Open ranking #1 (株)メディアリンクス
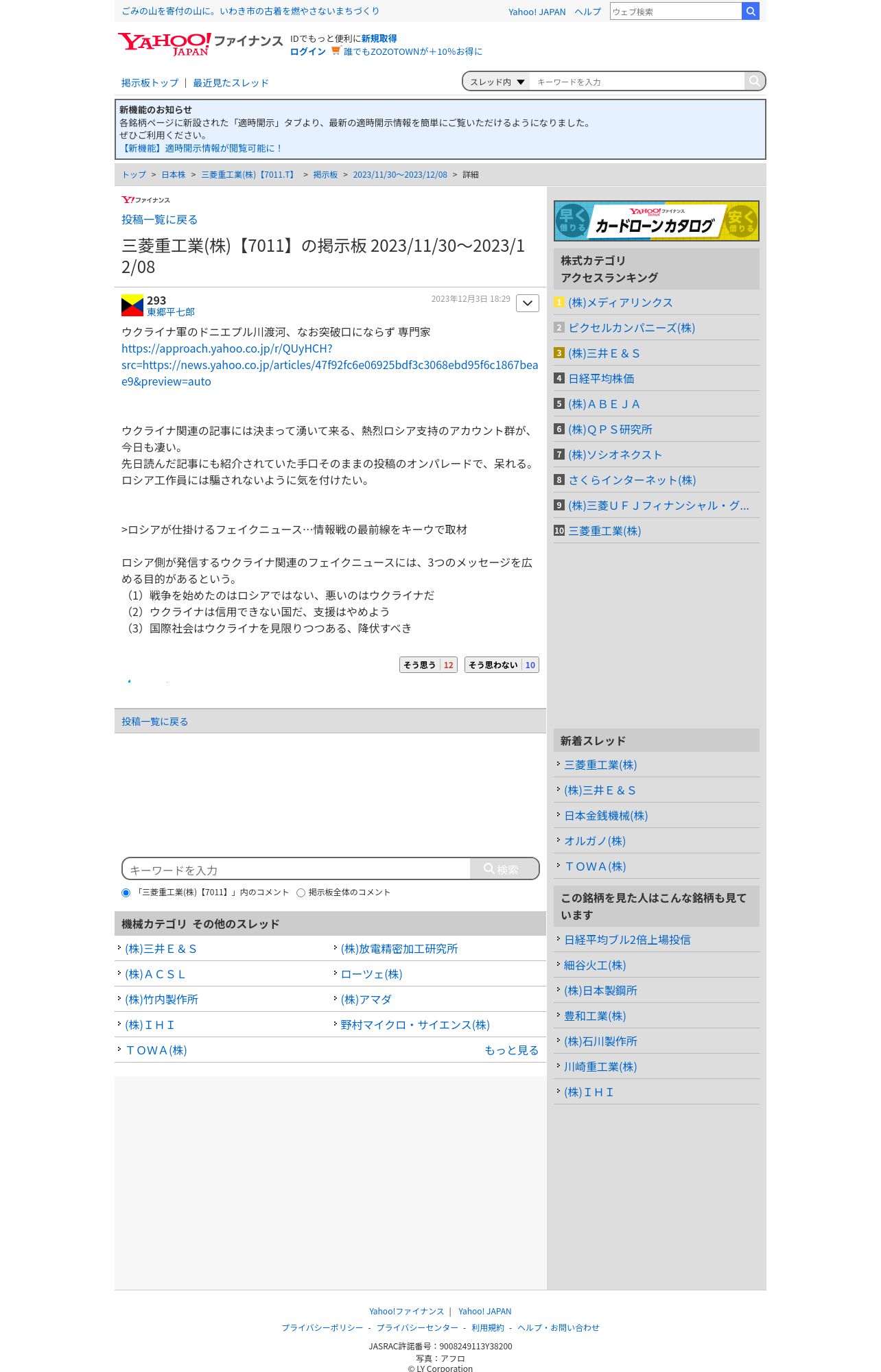881x1372 pixels. pos(620,303)
